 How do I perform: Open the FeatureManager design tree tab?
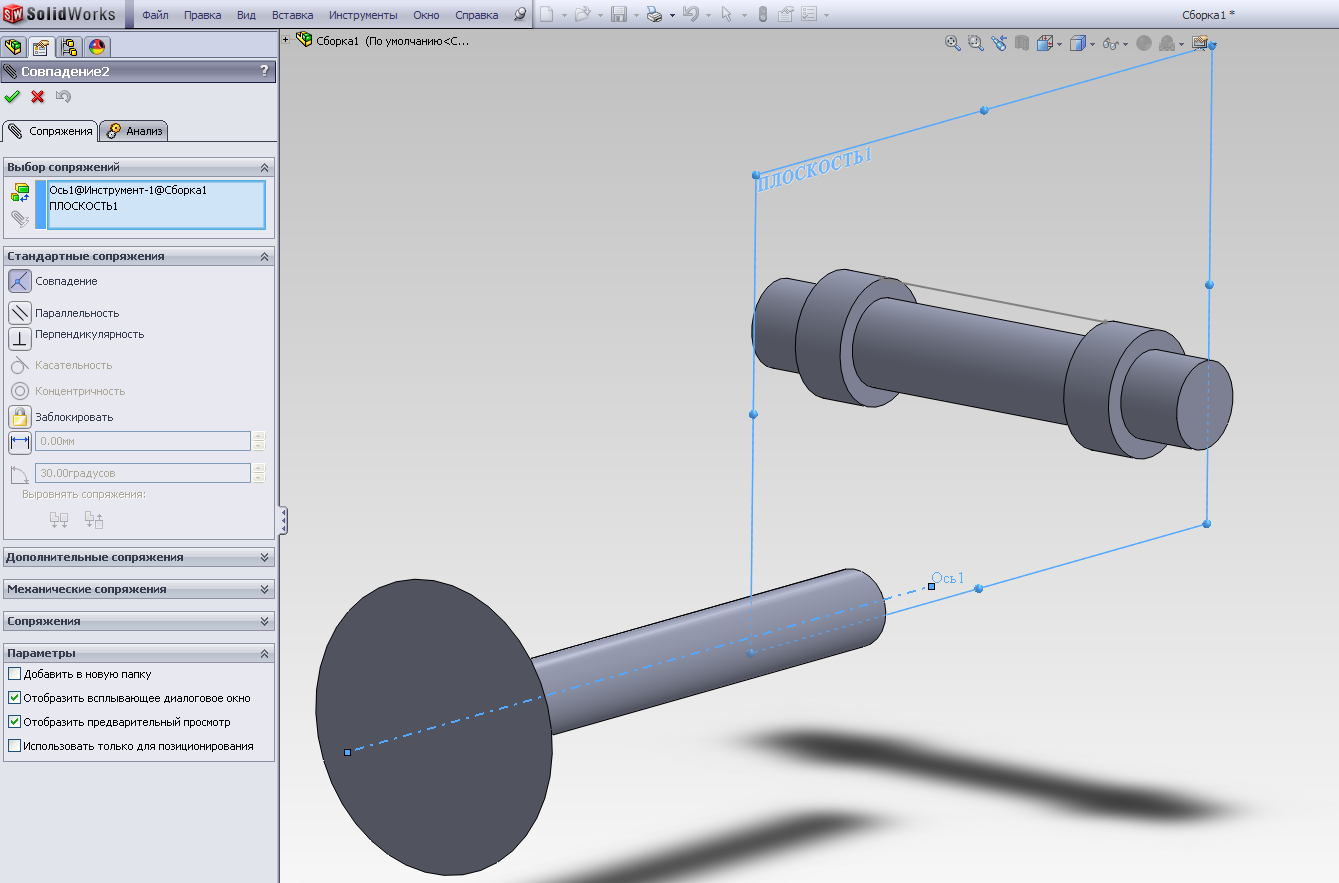pyautogui.click(x=14, y=47)
